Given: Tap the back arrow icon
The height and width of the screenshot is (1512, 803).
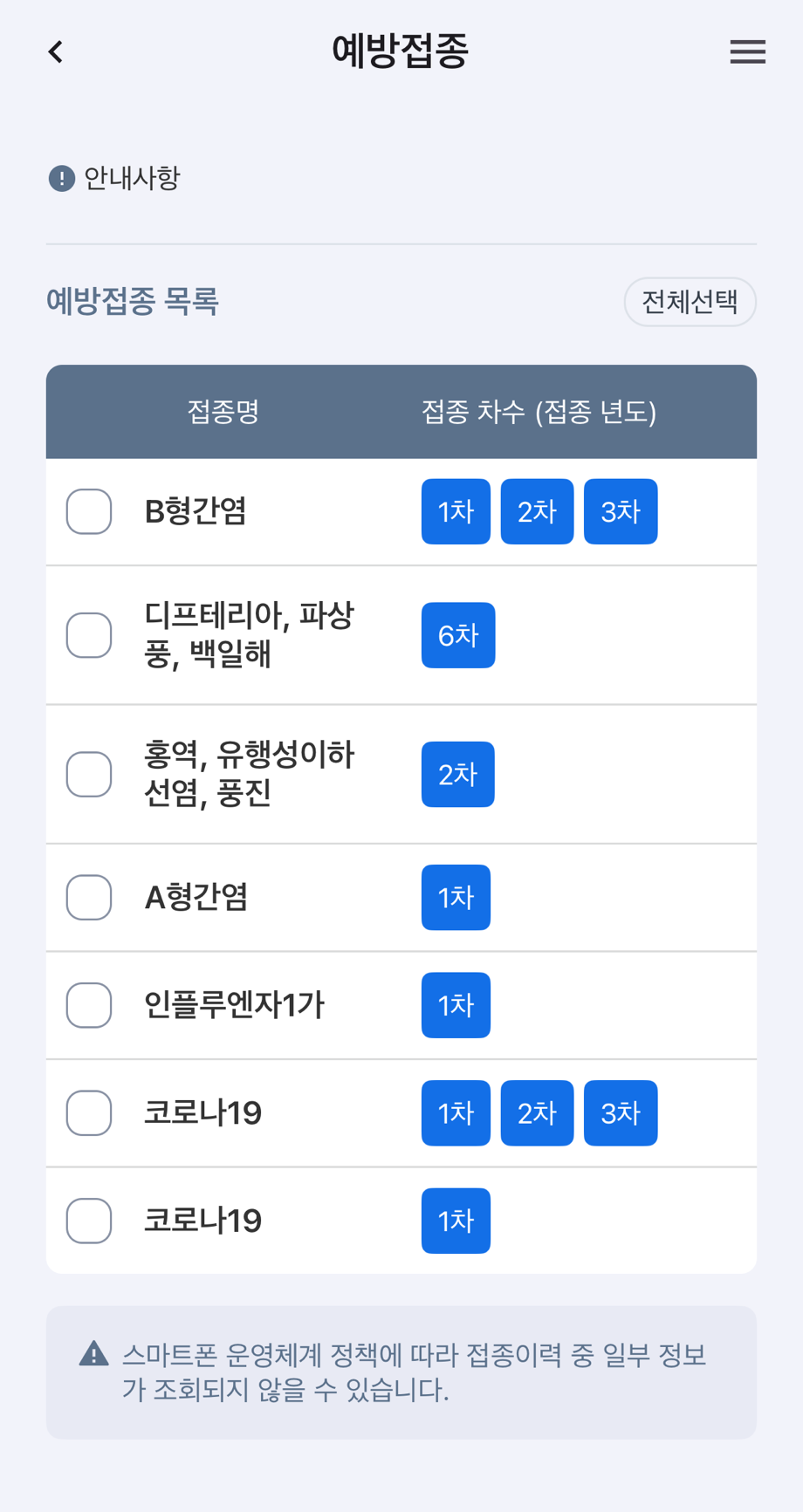Looking at the screenshot, I should [x=56, y=52].
